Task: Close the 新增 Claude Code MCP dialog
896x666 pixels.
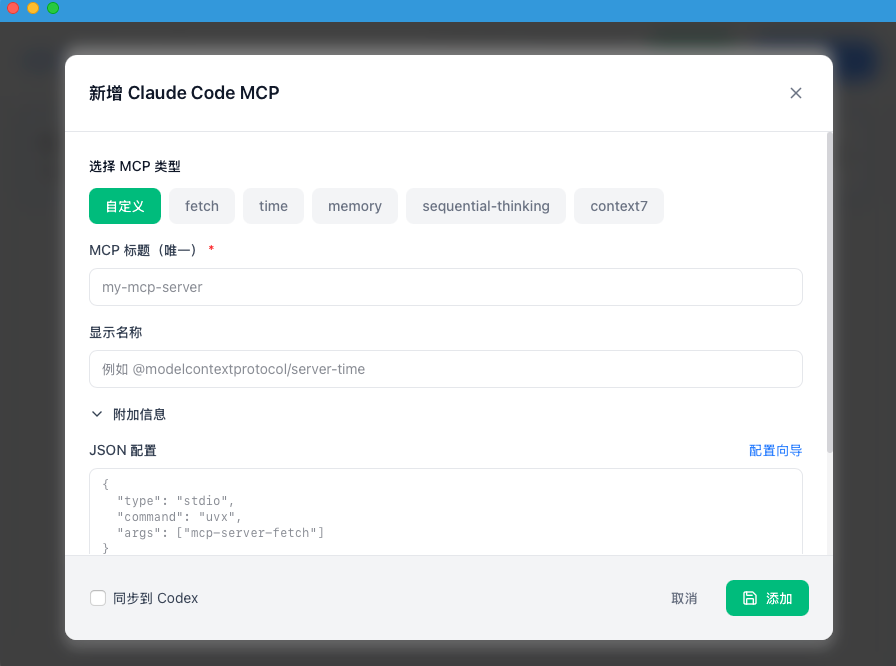Action: point(795,93)
